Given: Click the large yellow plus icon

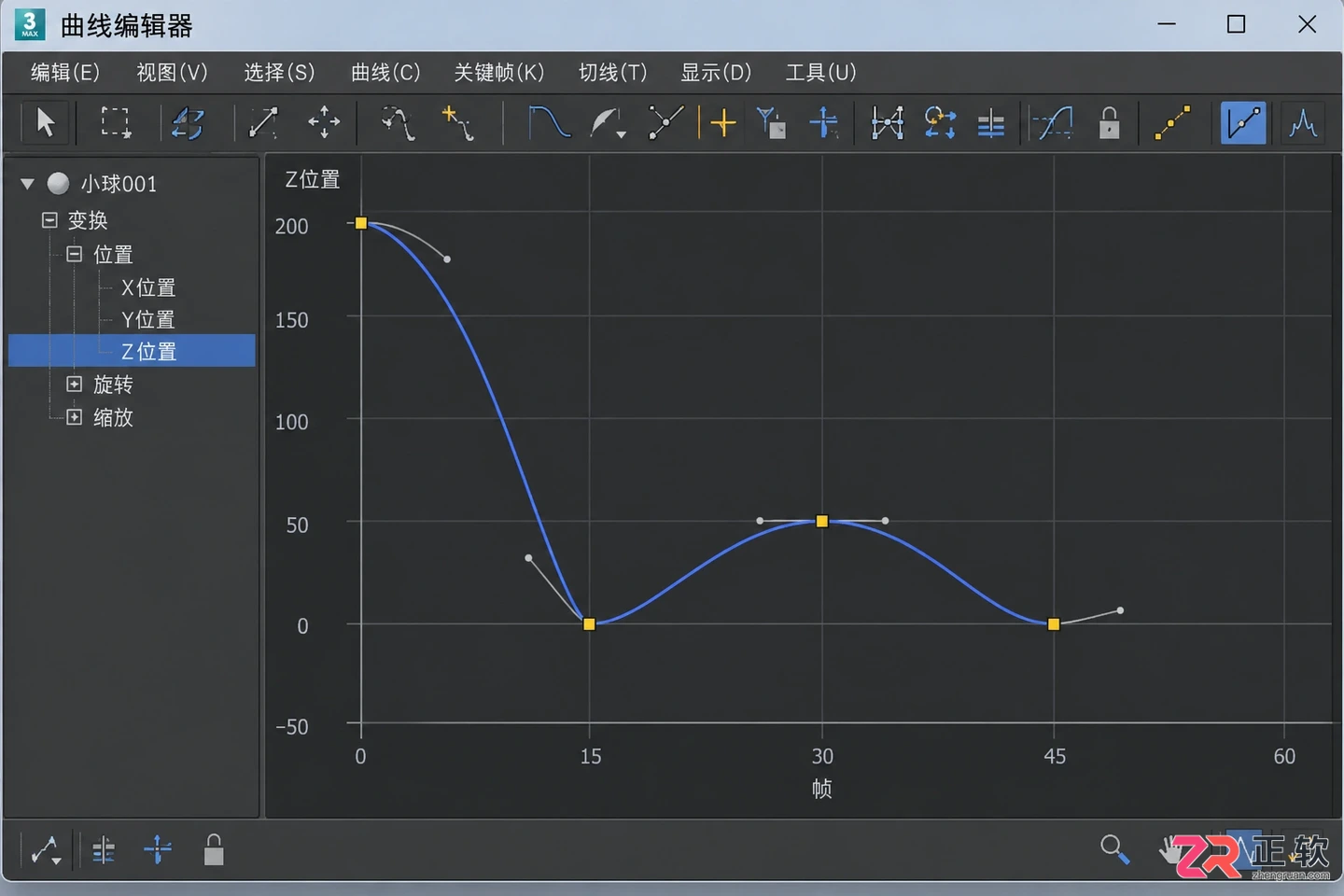Looking at the screenshot, I should click(723, 122).
